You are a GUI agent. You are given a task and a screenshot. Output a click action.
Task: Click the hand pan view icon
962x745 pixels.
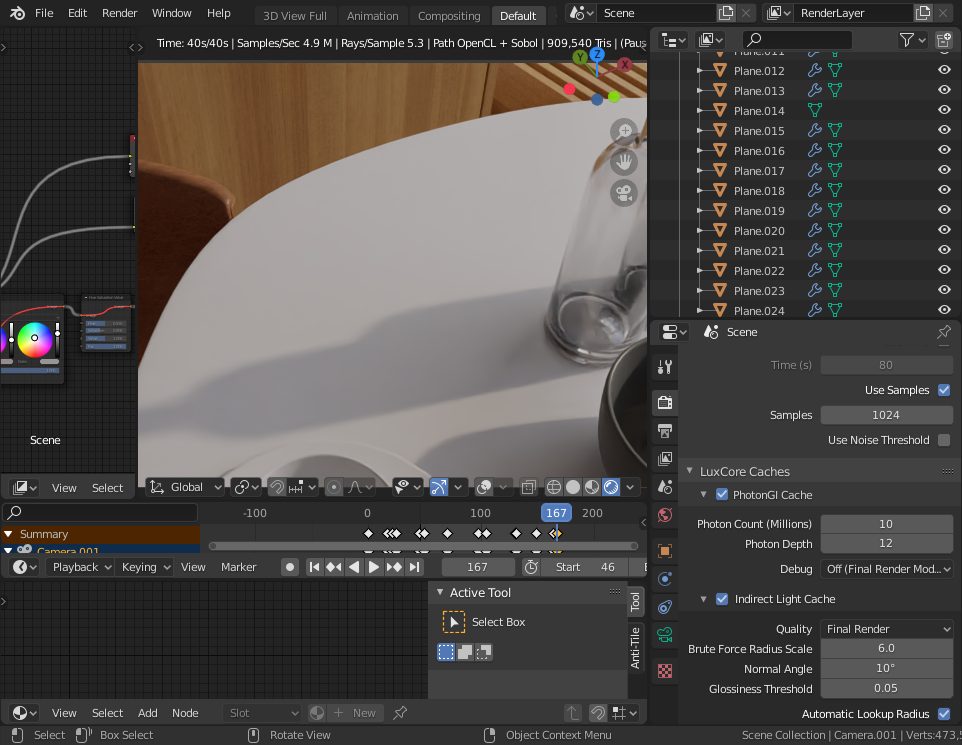pos(624,161)
